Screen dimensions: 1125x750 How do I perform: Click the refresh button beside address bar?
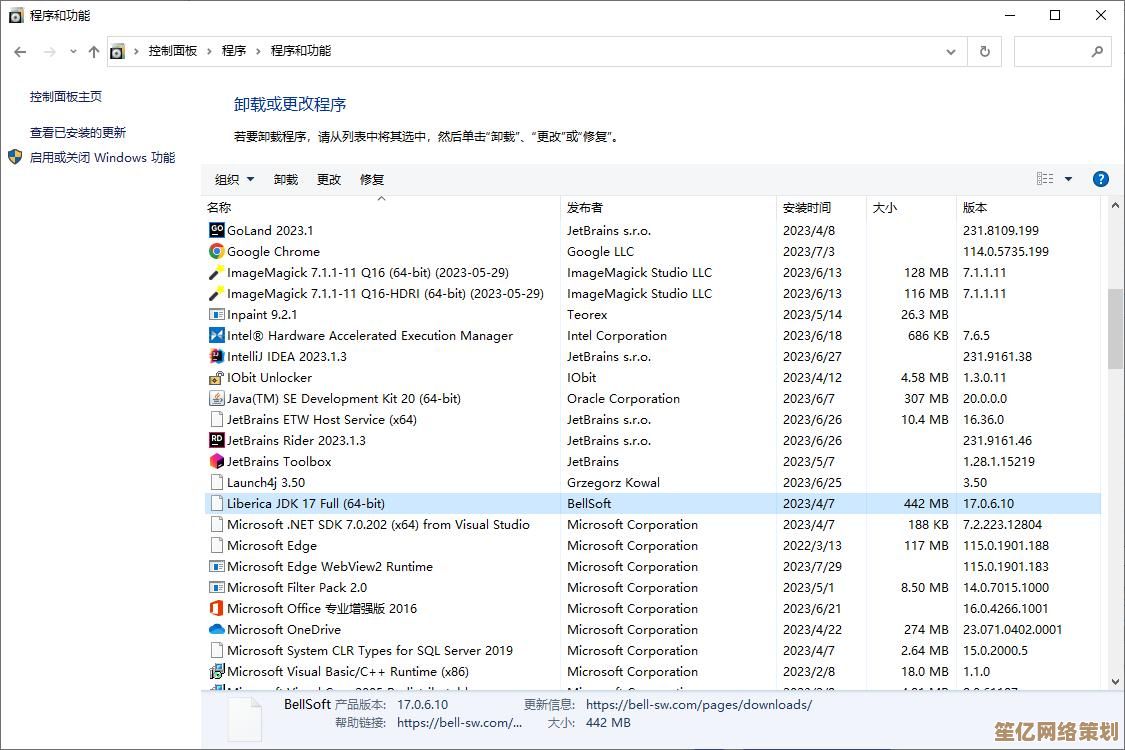click(x=985, y=51)
